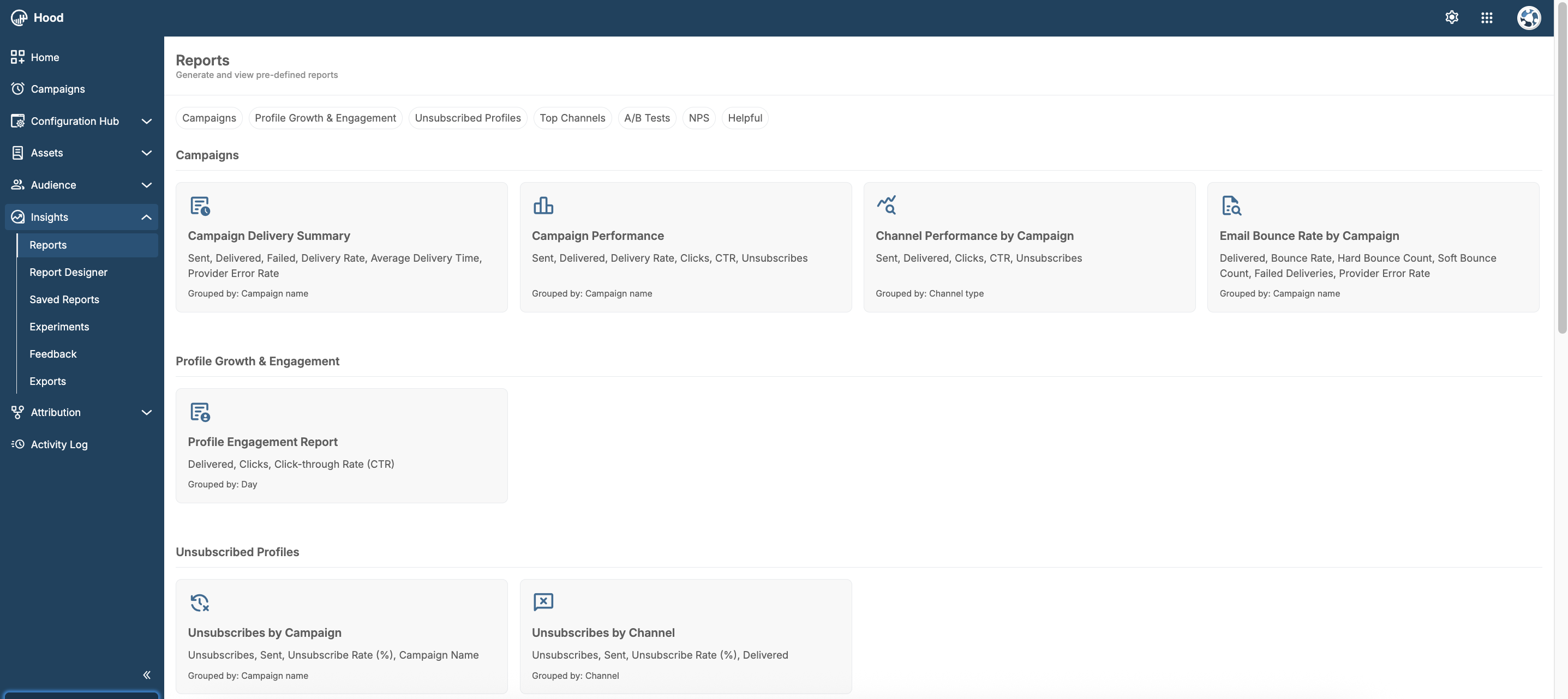
Task: Click the user profile avatar
Action: coord(1528,17)
